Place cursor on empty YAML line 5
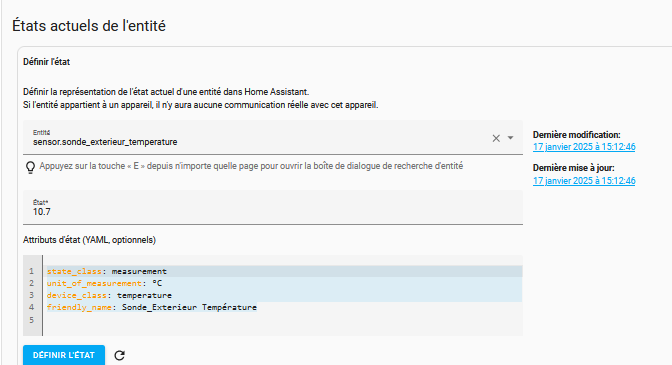Viewport: 672px width, 365px height. [282, 320]
